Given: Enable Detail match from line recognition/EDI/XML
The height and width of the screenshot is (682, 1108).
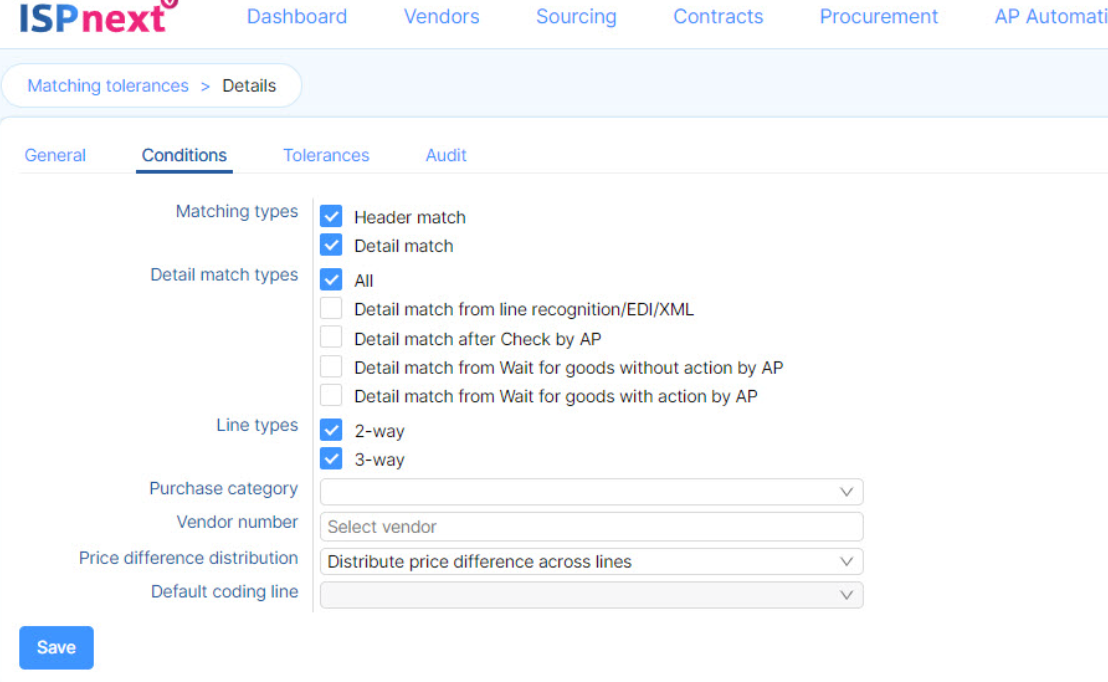Looking at the screenshot, I should coord(331,309).
